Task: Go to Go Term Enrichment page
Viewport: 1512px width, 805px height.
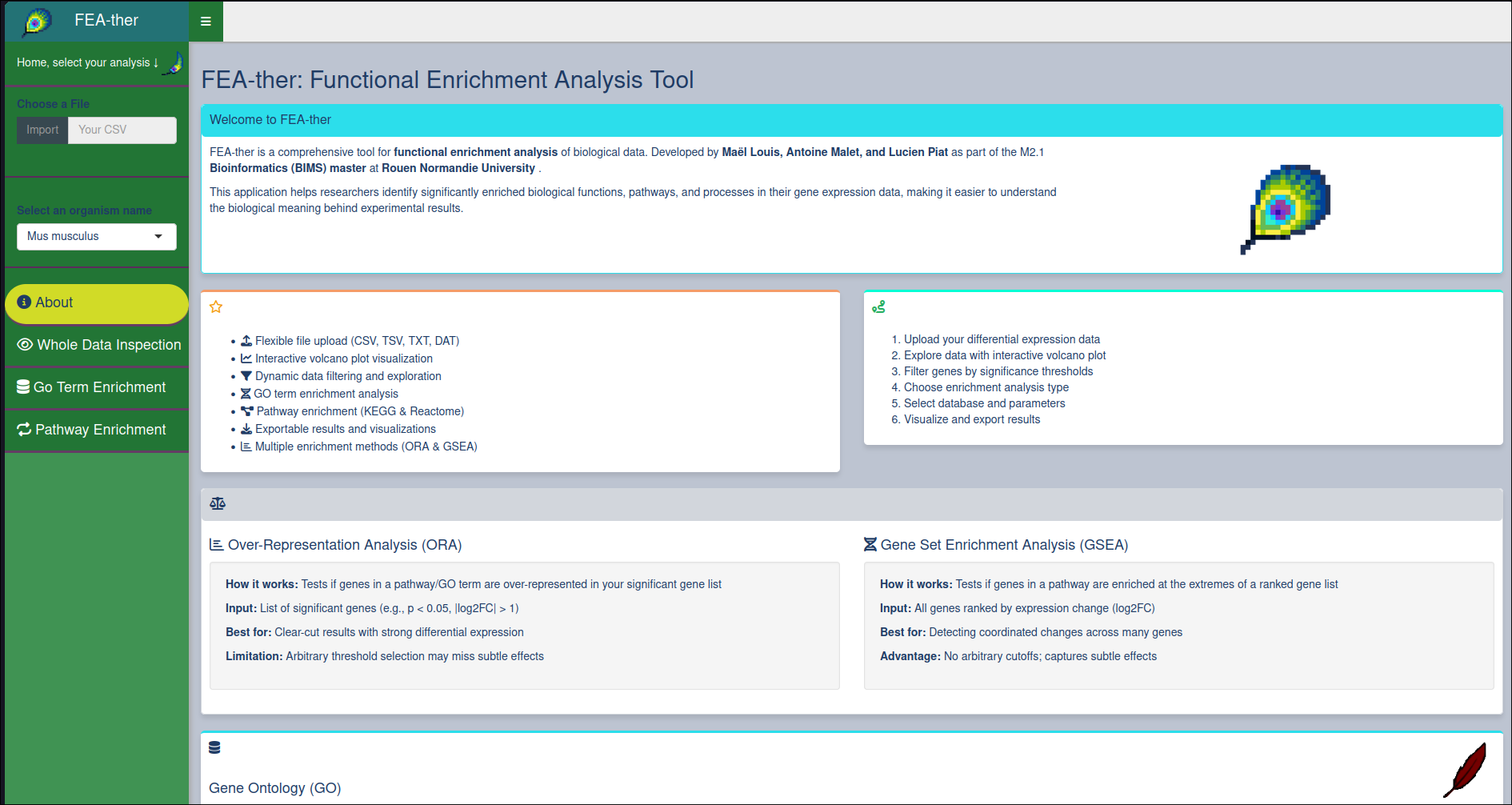Action: point(99,387)
